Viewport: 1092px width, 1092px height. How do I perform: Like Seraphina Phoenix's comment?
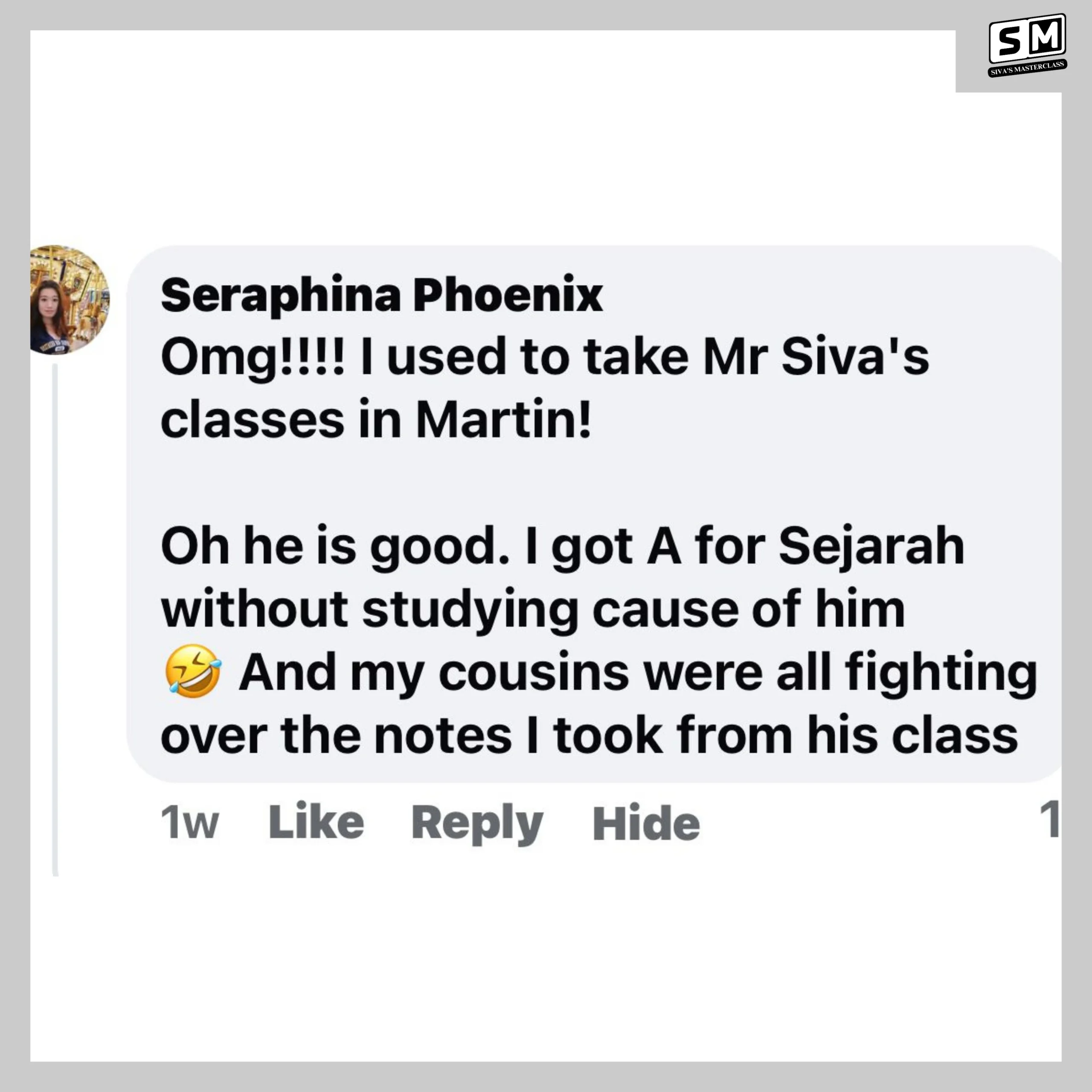pos(316,822)
